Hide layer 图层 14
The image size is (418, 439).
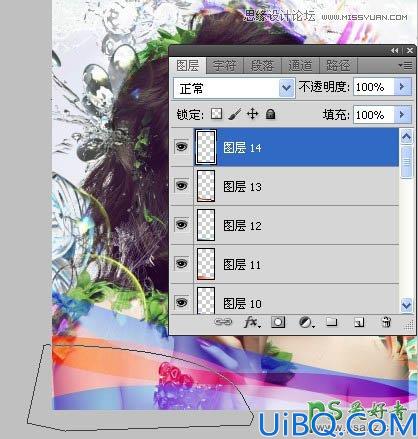point(181,147)
